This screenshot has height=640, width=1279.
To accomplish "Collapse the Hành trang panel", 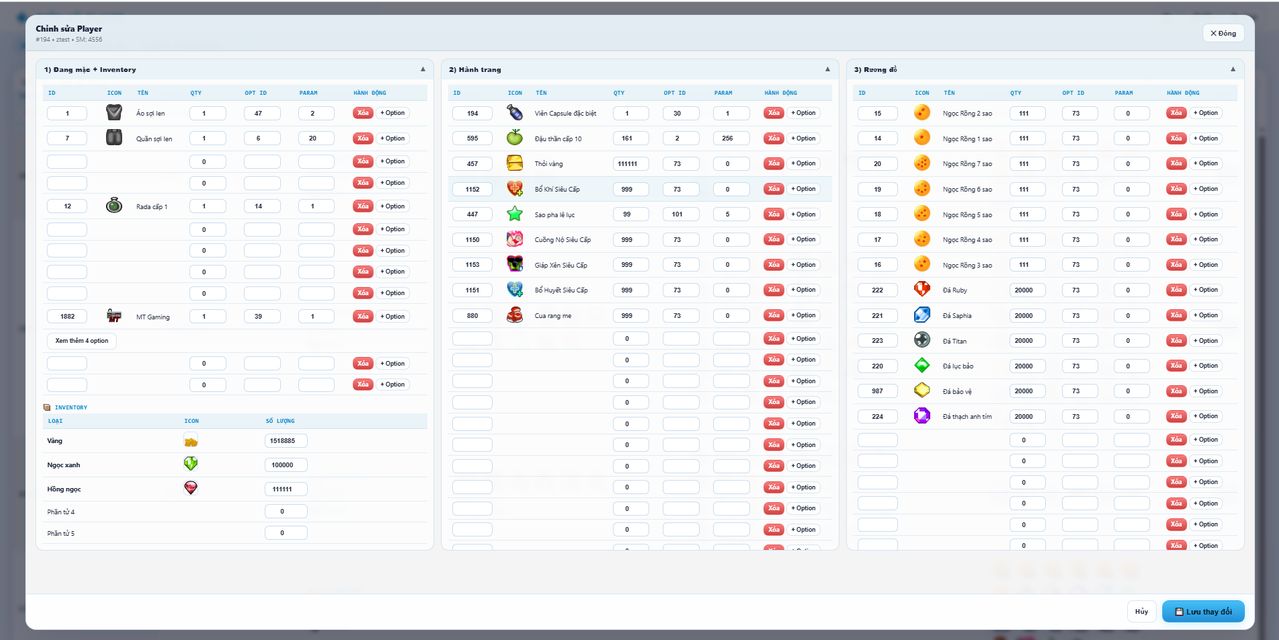I will tap(827, 69).
